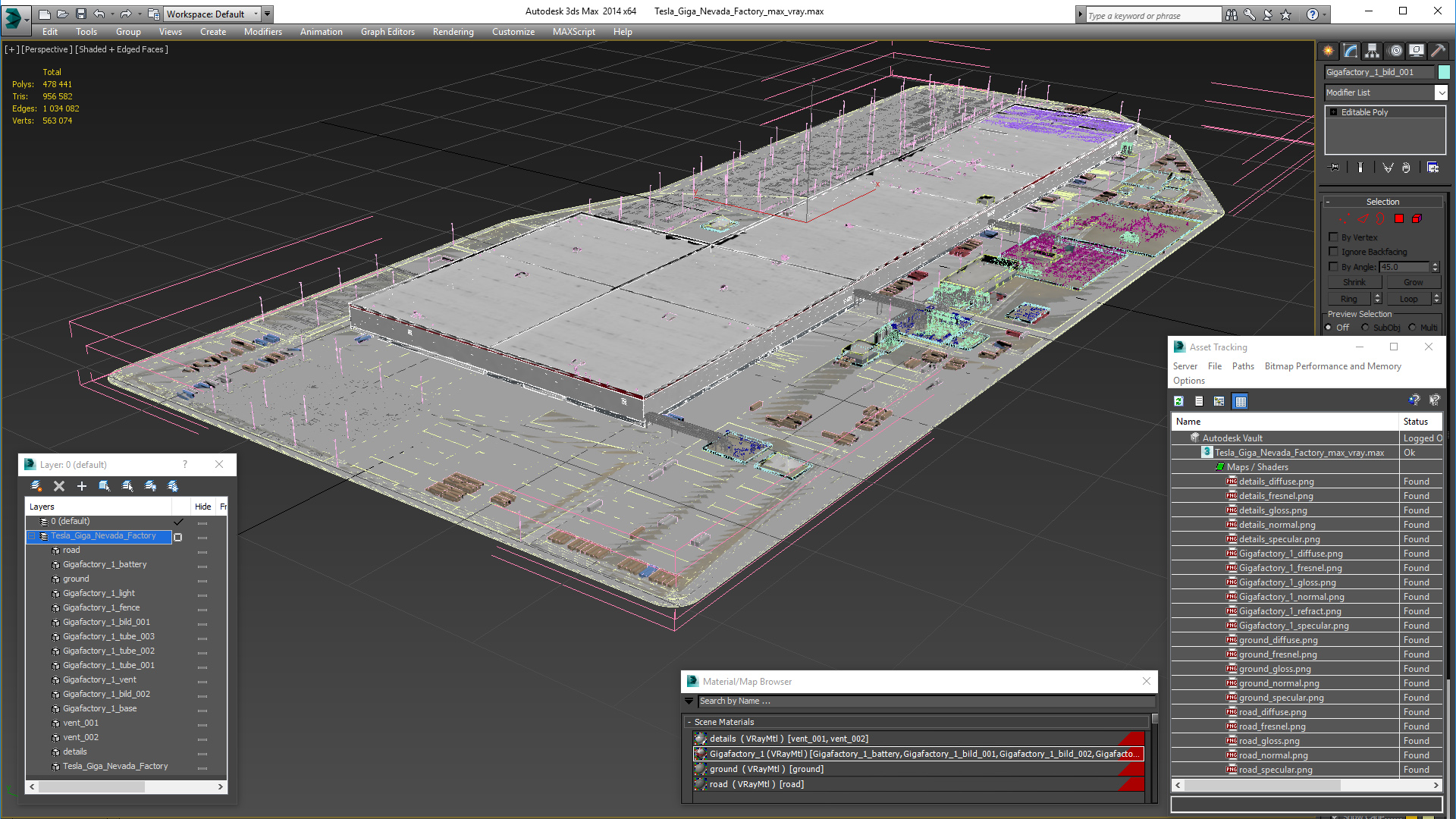This screenshot has width=1456, height=819.
Task: Click Hide column header in Layer panel
Action: (202, 507)
